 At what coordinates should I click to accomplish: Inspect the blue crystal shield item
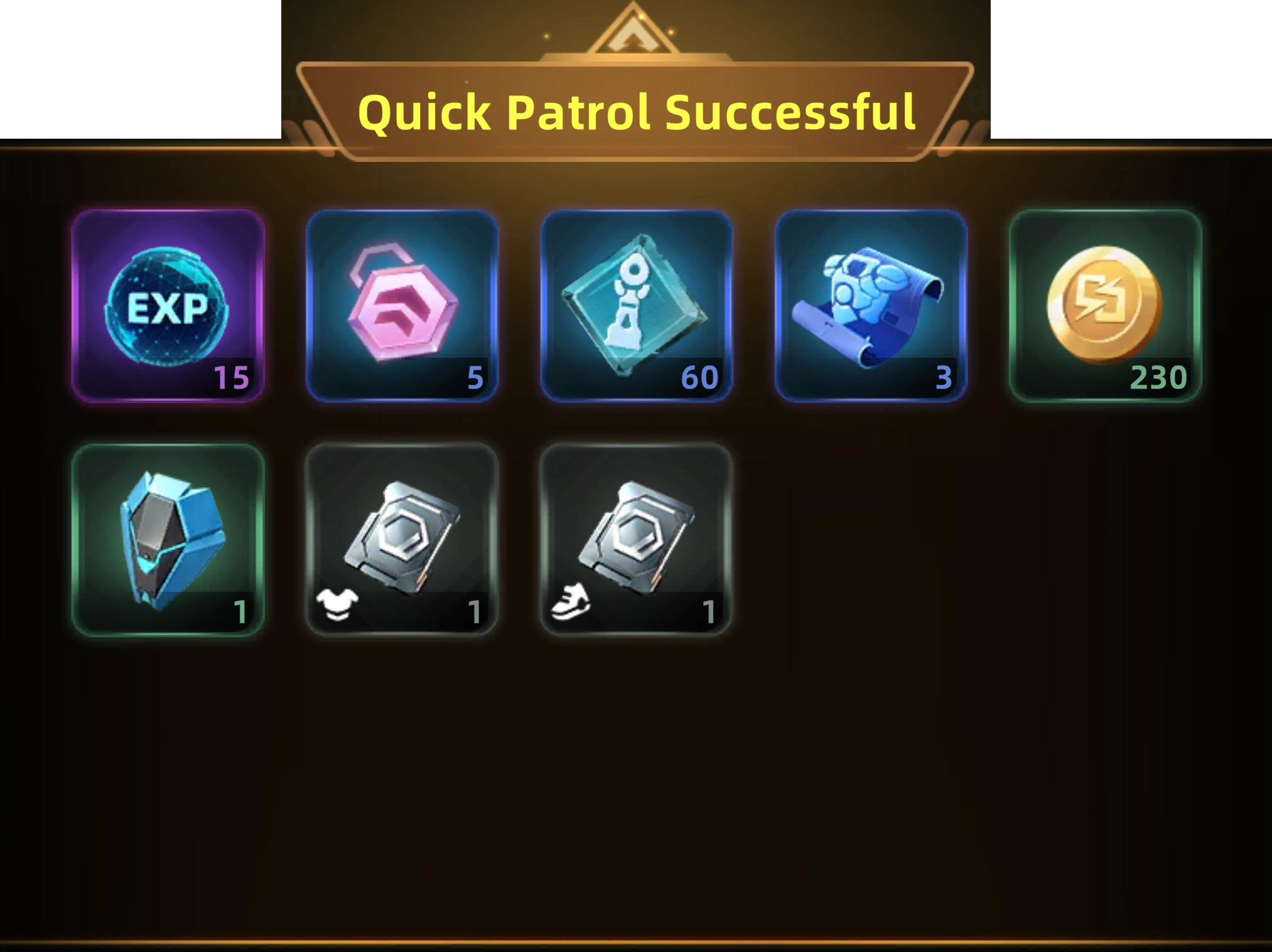168,540
